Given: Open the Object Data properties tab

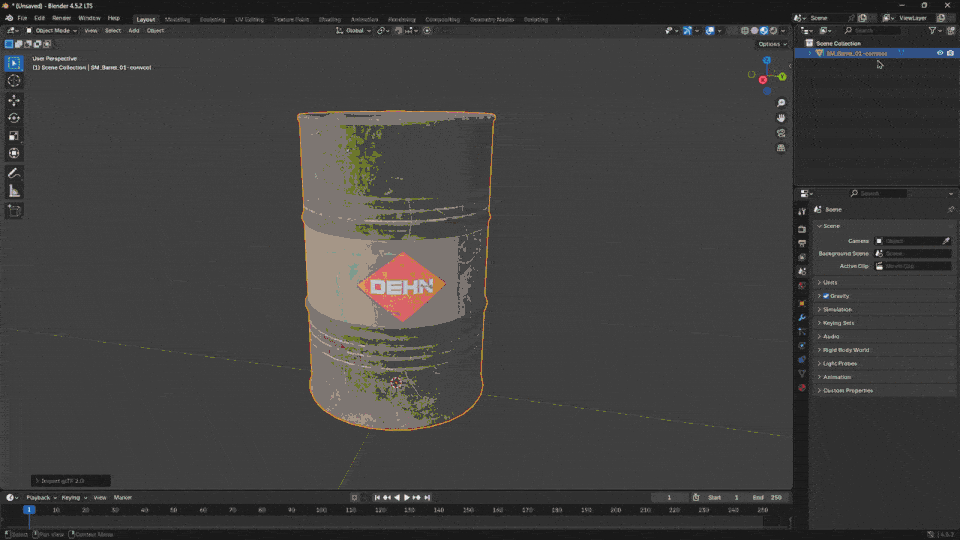Looking at the screenshot, I should coord(802,373).
